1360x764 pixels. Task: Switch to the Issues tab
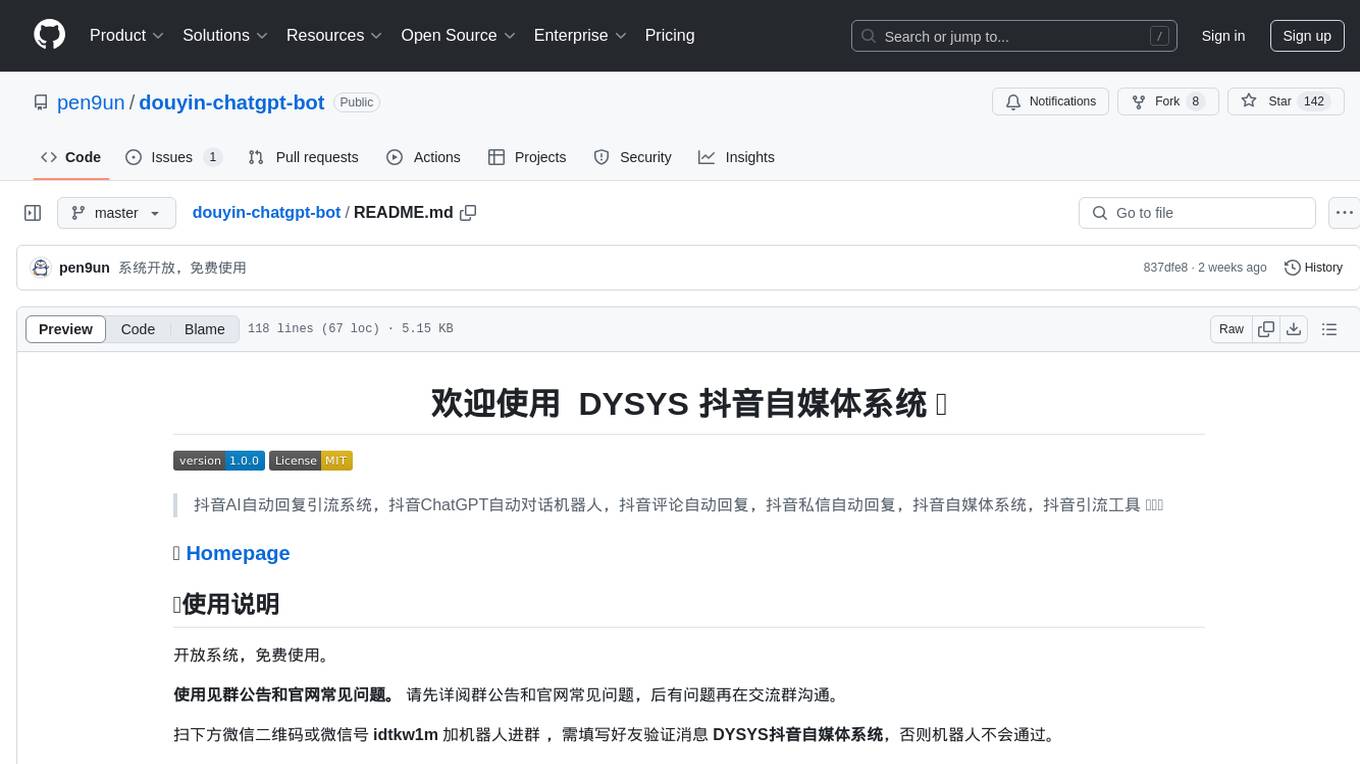pyautogui.click(x=173, y=157)
